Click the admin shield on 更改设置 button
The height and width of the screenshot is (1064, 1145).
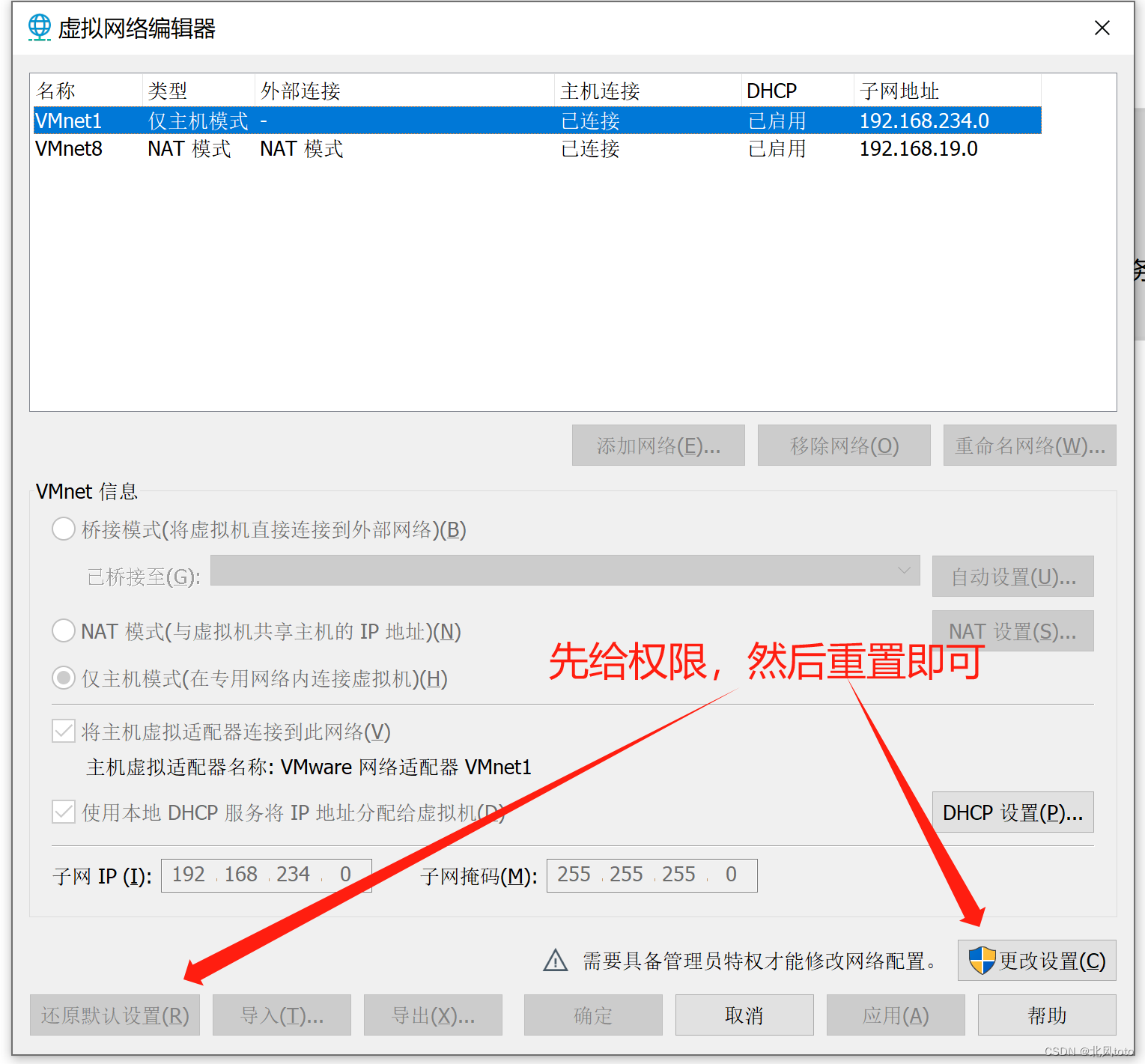(x=982, y=960)
